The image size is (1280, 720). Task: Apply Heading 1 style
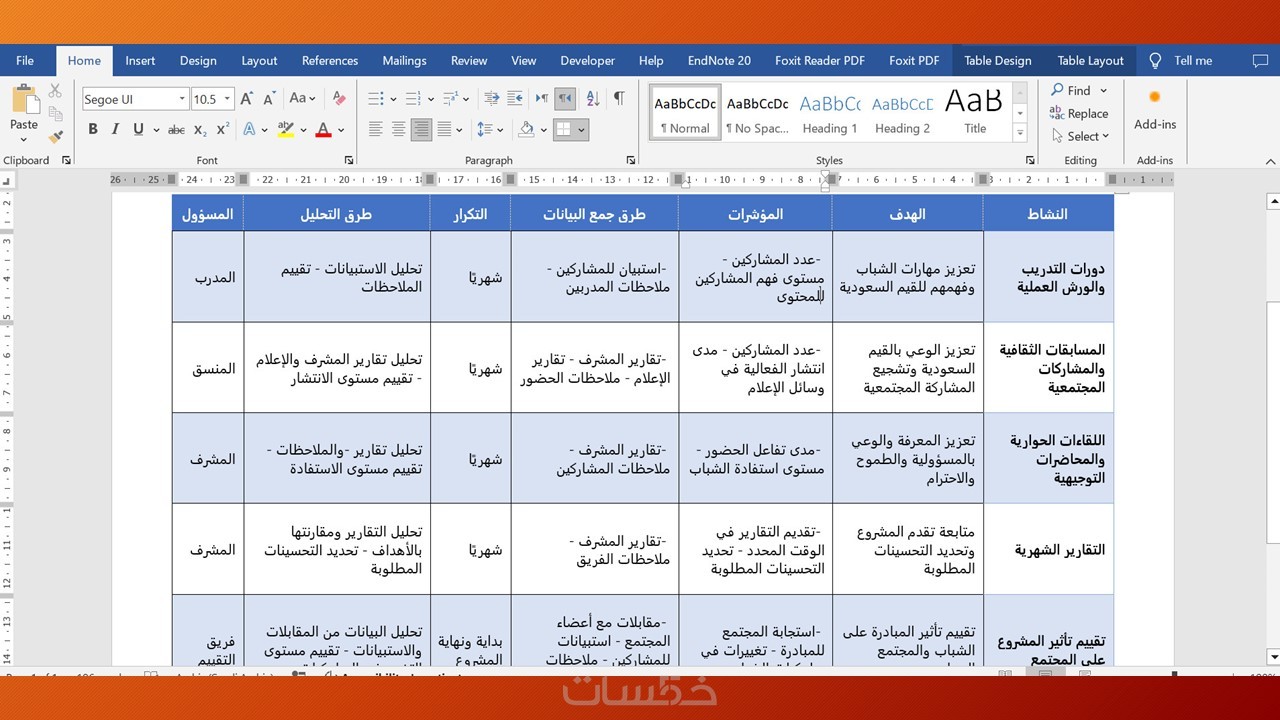830,112
